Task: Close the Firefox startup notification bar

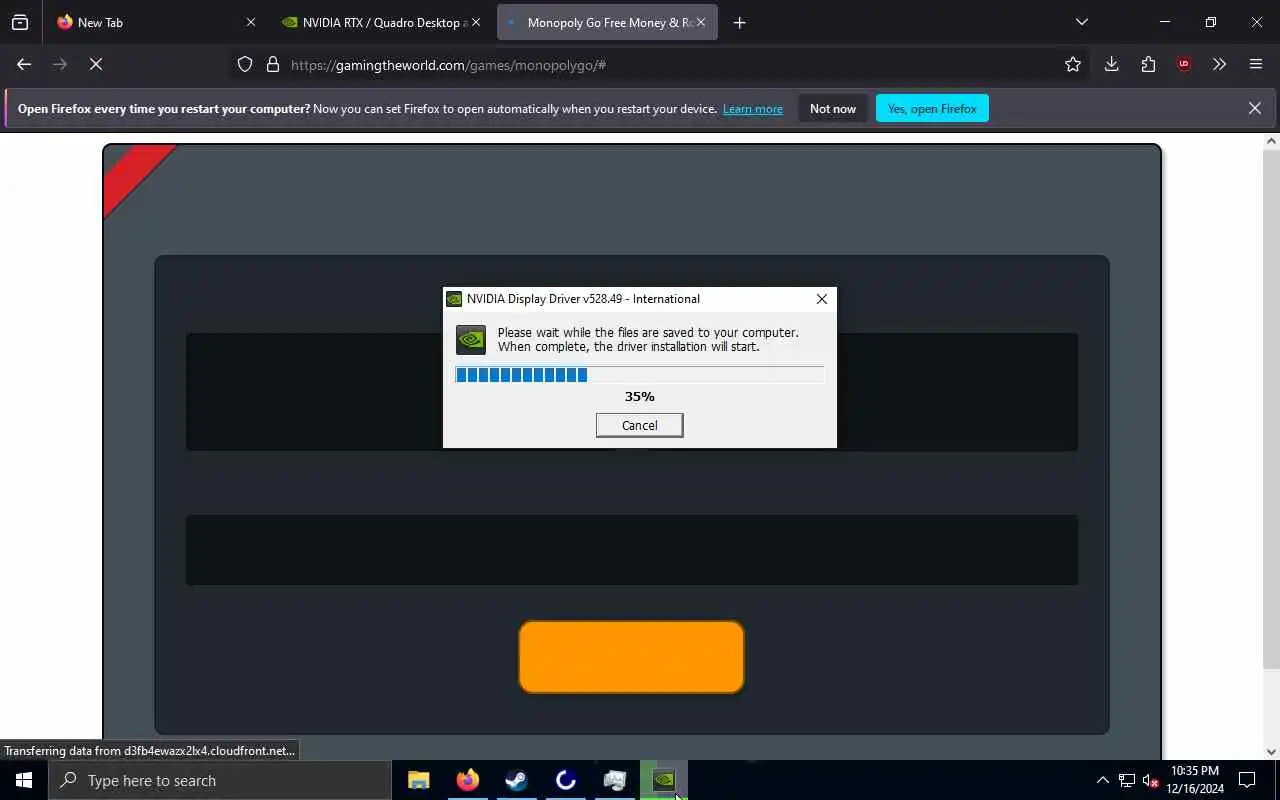Action: [x=1255, y=108]
